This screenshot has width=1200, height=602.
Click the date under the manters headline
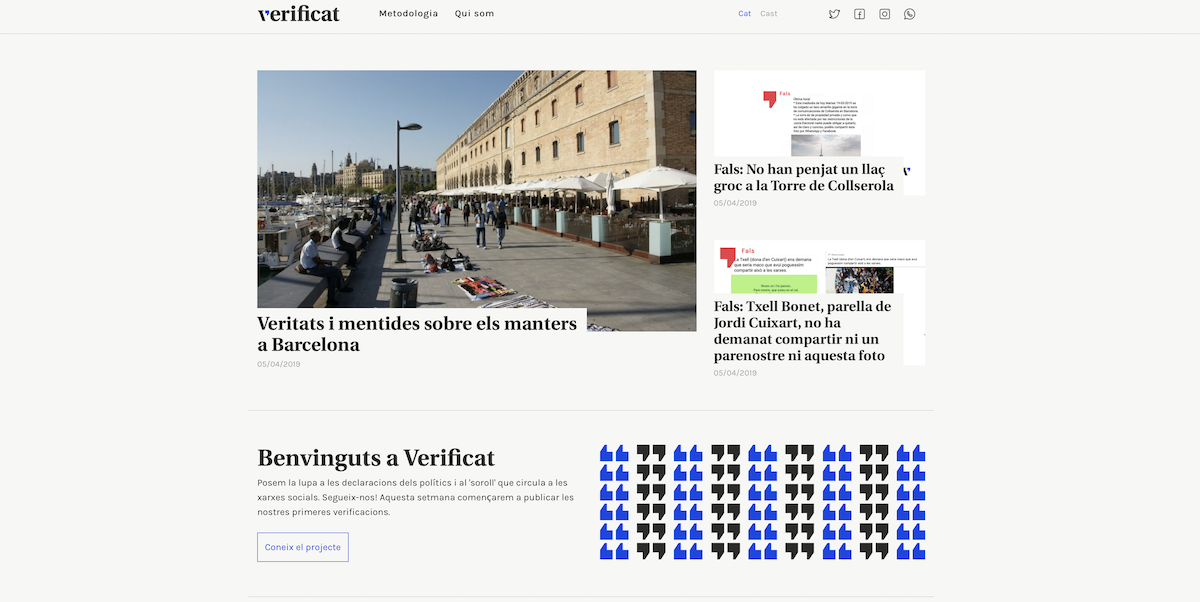pyautogui.click(x=279, y=364)
